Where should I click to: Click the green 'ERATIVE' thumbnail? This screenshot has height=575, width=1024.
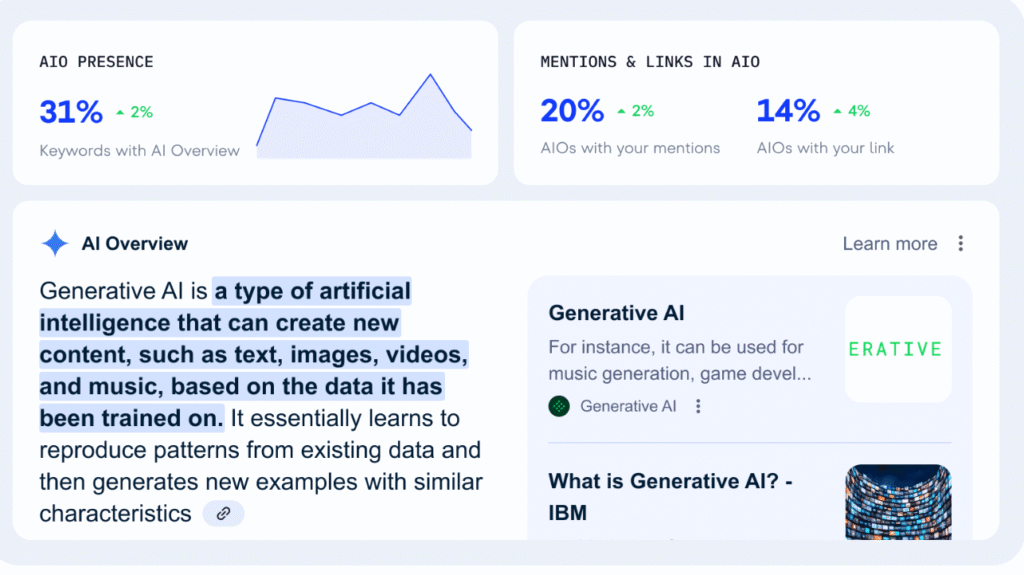[x=897, y=349]
